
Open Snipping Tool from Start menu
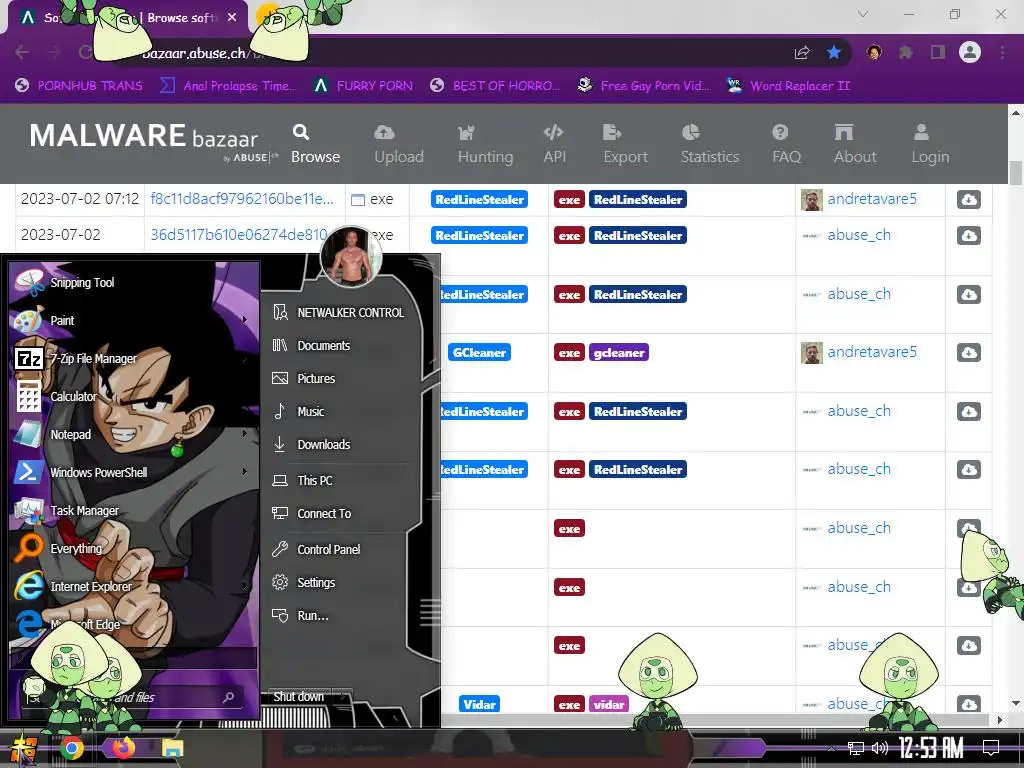click(132, 282)
